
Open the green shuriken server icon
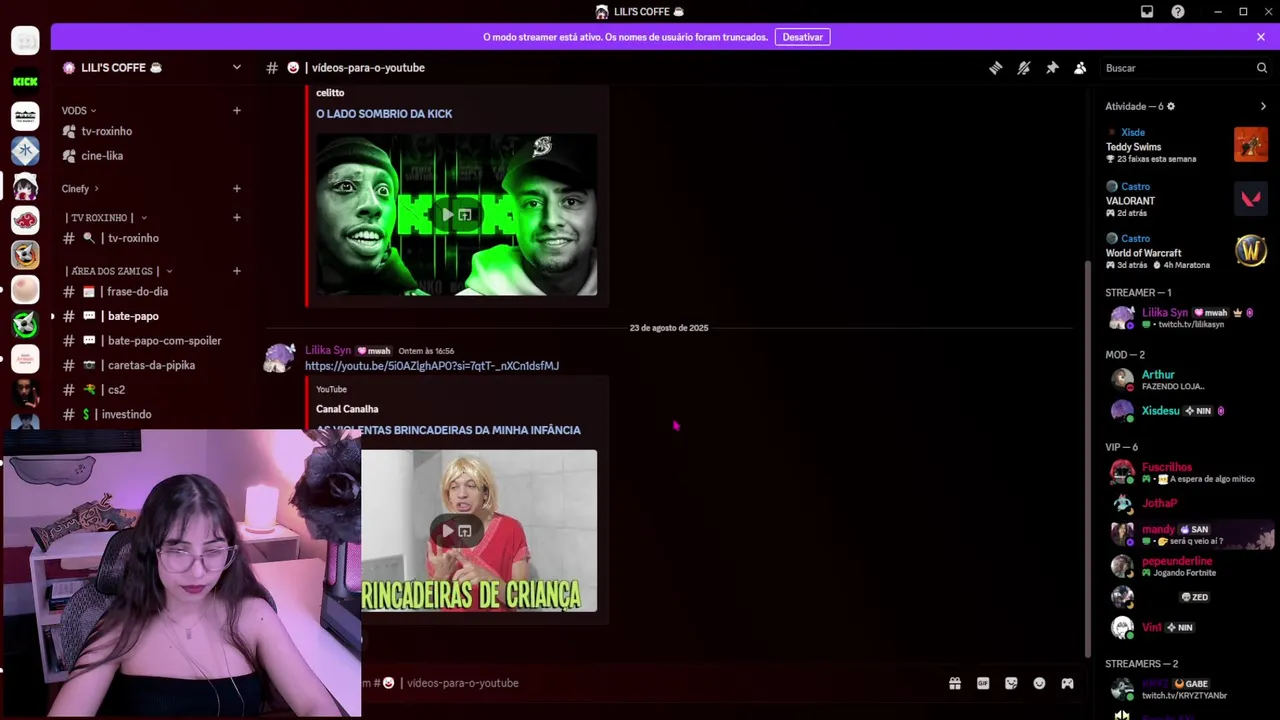click(25, 324)
